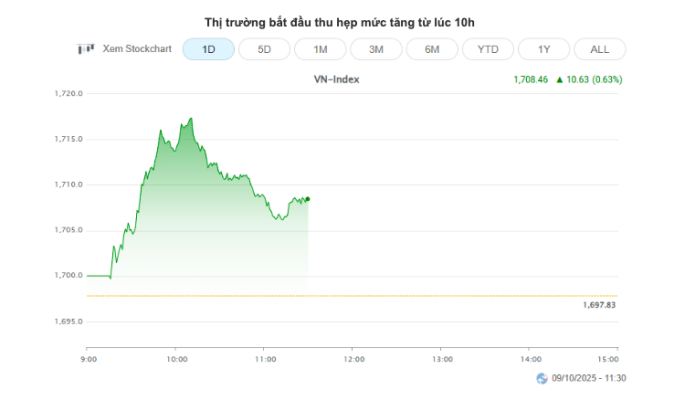Click the chart headline about thu hẹp mức tăng
Screen dimensions: 685x400
click(x=342, y=19)
